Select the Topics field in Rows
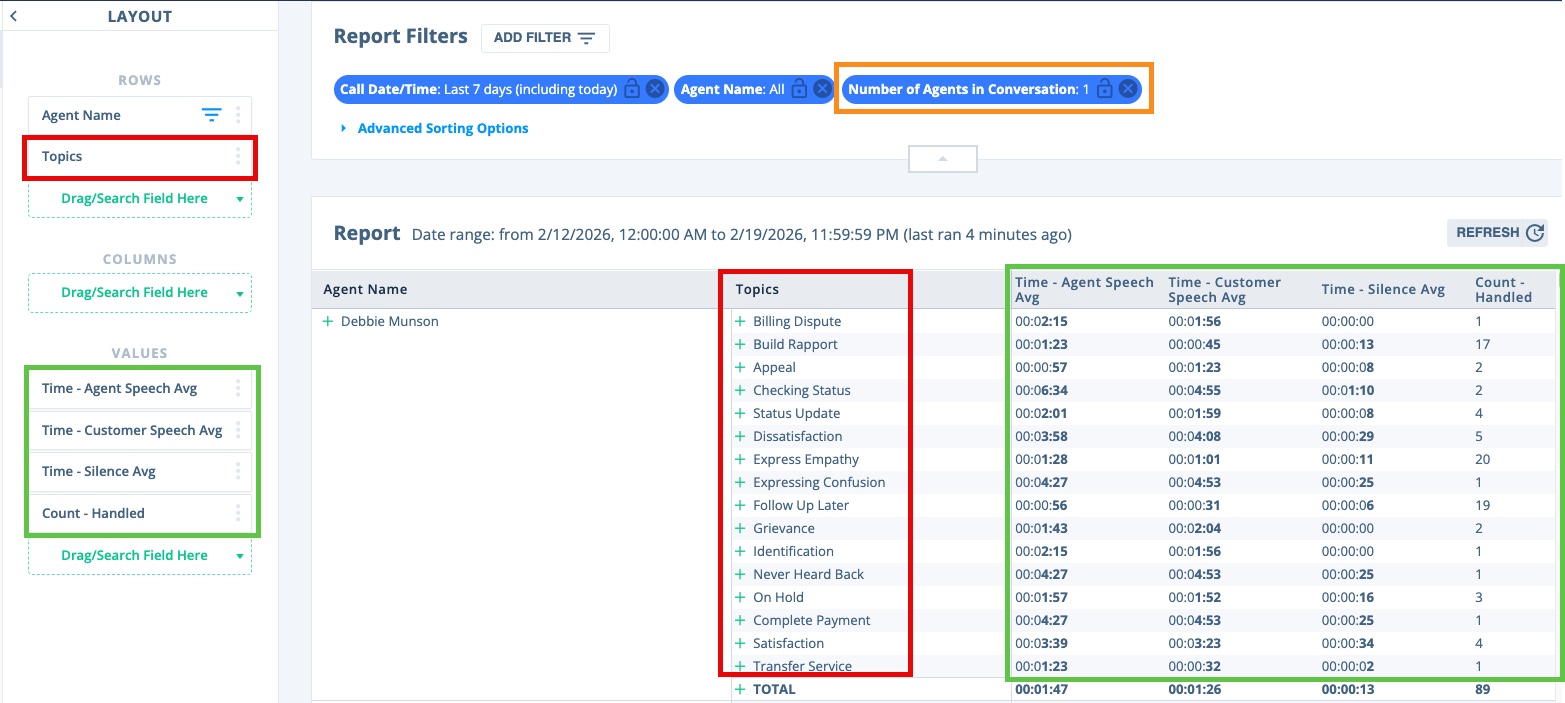 click(x=140, y=156)
